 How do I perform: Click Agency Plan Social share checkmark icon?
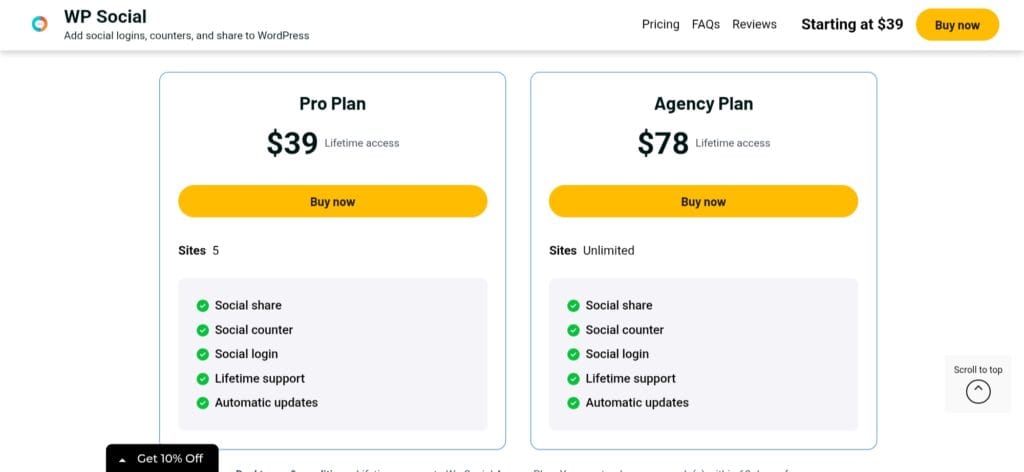[574, 306]
